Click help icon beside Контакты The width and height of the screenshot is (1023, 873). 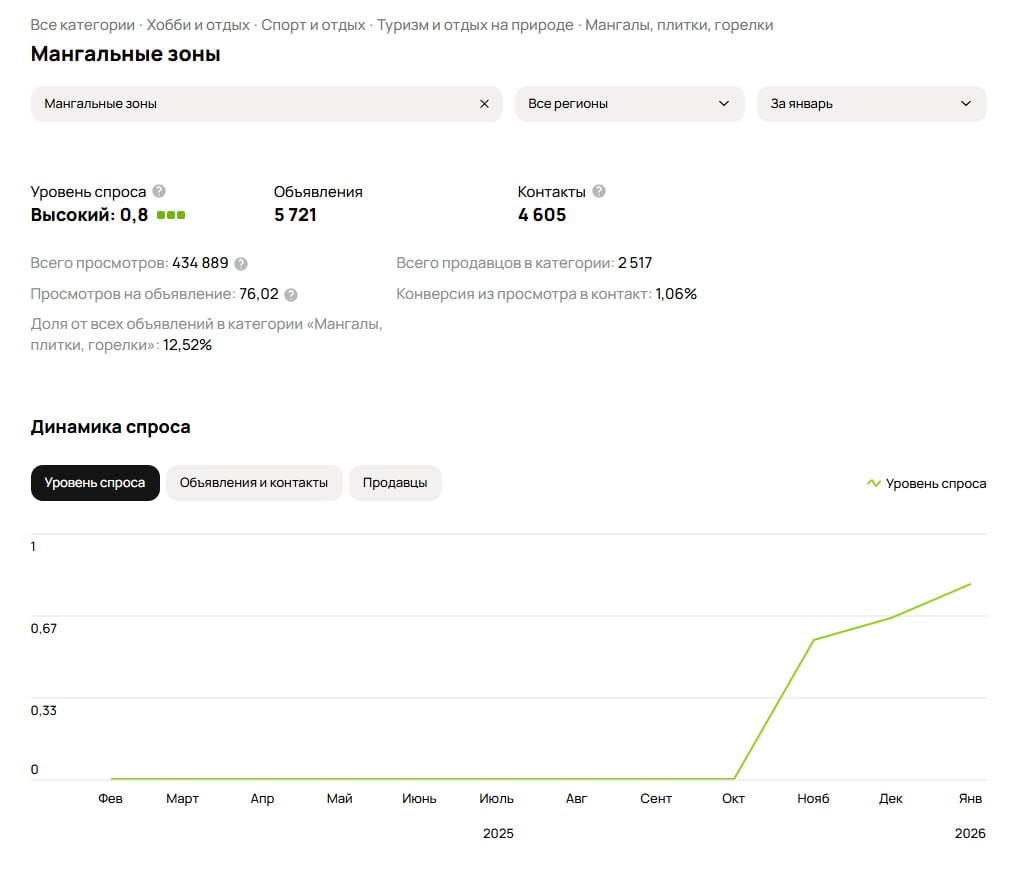pos(599,191)
